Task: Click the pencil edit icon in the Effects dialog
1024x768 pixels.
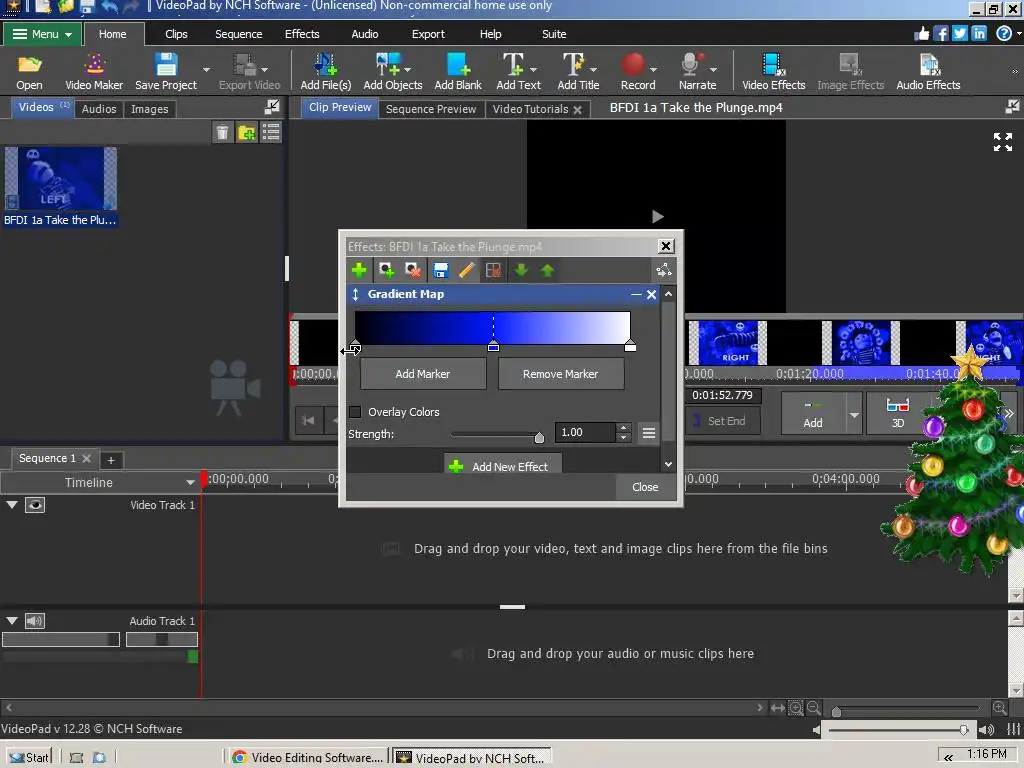Action: point(466,270)
